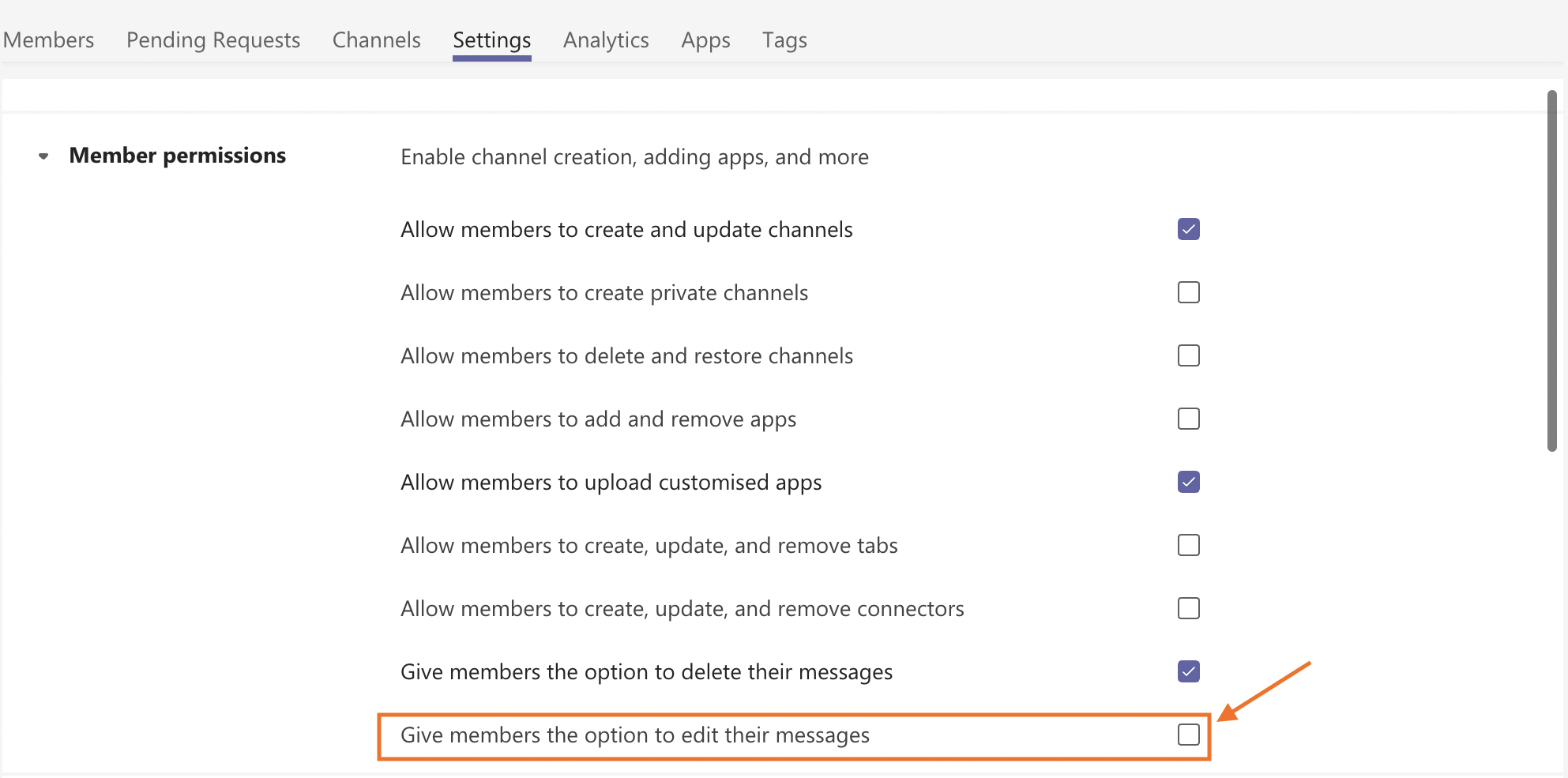Collapse the Member permissions section arrow
Viewport: 1568px width, 778px height.
(x=43, y=156)
